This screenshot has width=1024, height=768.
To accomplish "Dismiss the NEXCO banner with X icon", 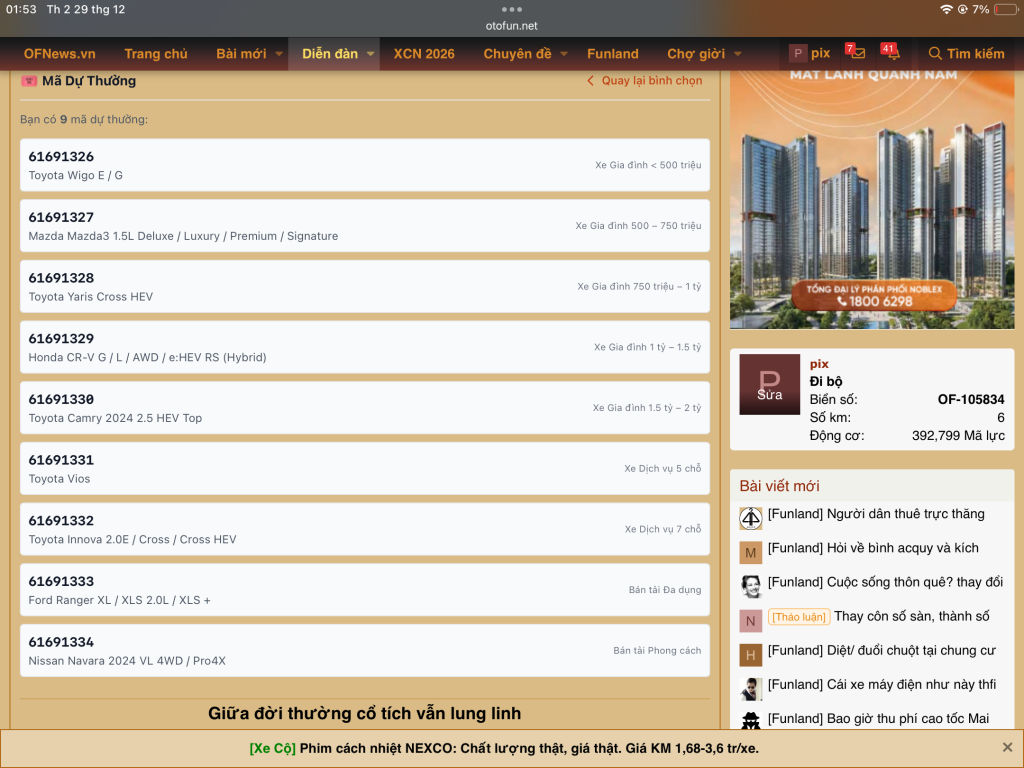I will tap(1007, 747).
